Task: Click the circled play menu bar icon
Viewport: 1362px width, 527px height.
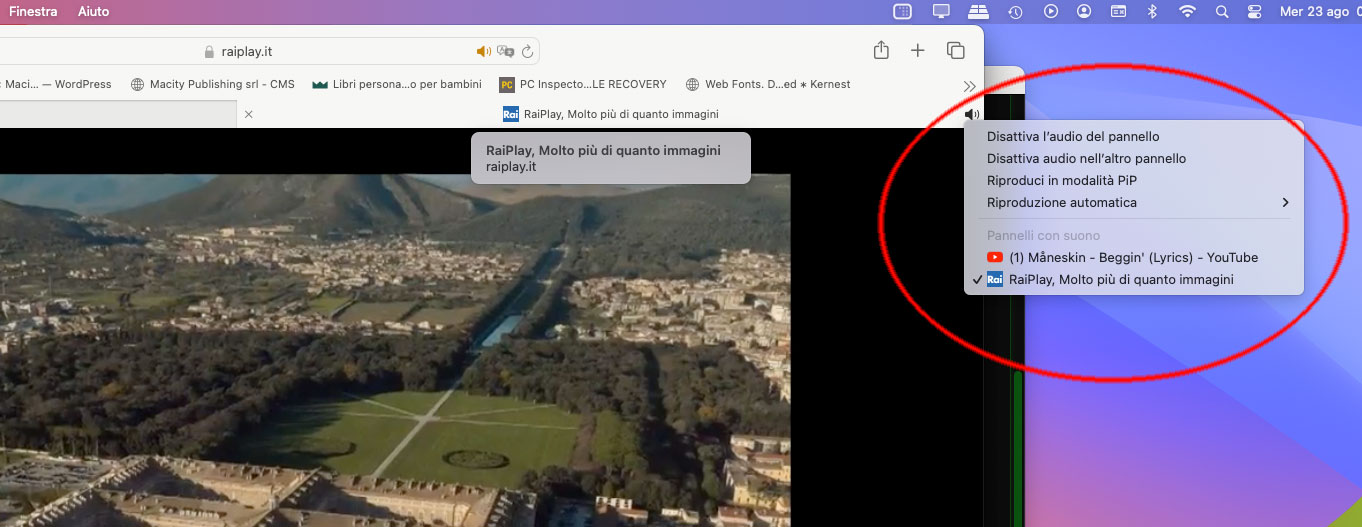Action: pyautogui.click(x=1050, y=11)
